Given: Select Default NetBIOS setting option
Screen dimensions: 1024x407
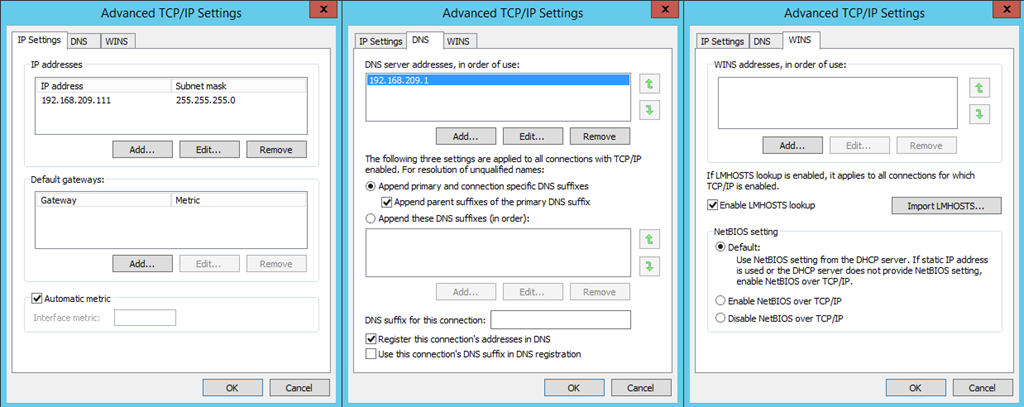Looking at the screenshot, I should tap(720, 247).
